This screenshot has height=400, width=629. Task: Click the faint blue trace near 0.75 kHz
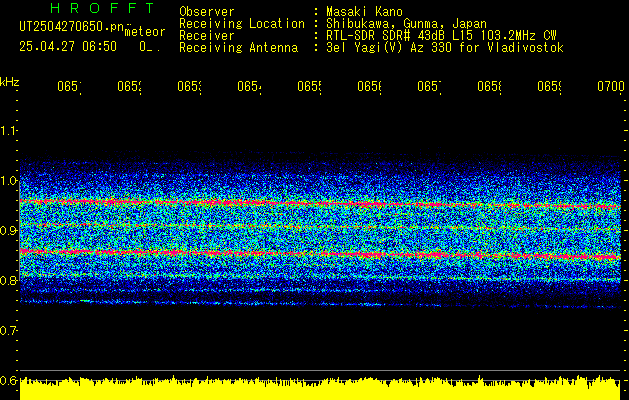(320, 304)
